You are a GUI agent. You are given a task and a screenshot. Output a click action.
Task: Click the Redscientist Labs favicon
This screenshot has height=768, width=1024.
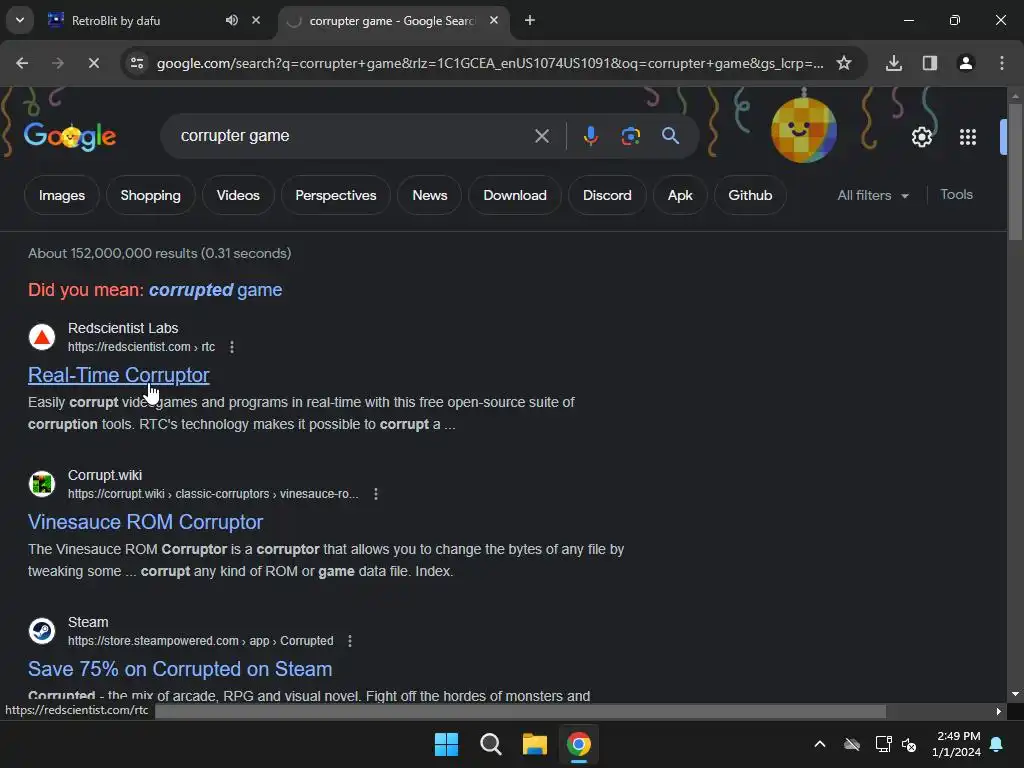pyautogui.click(x=42, y=337)
